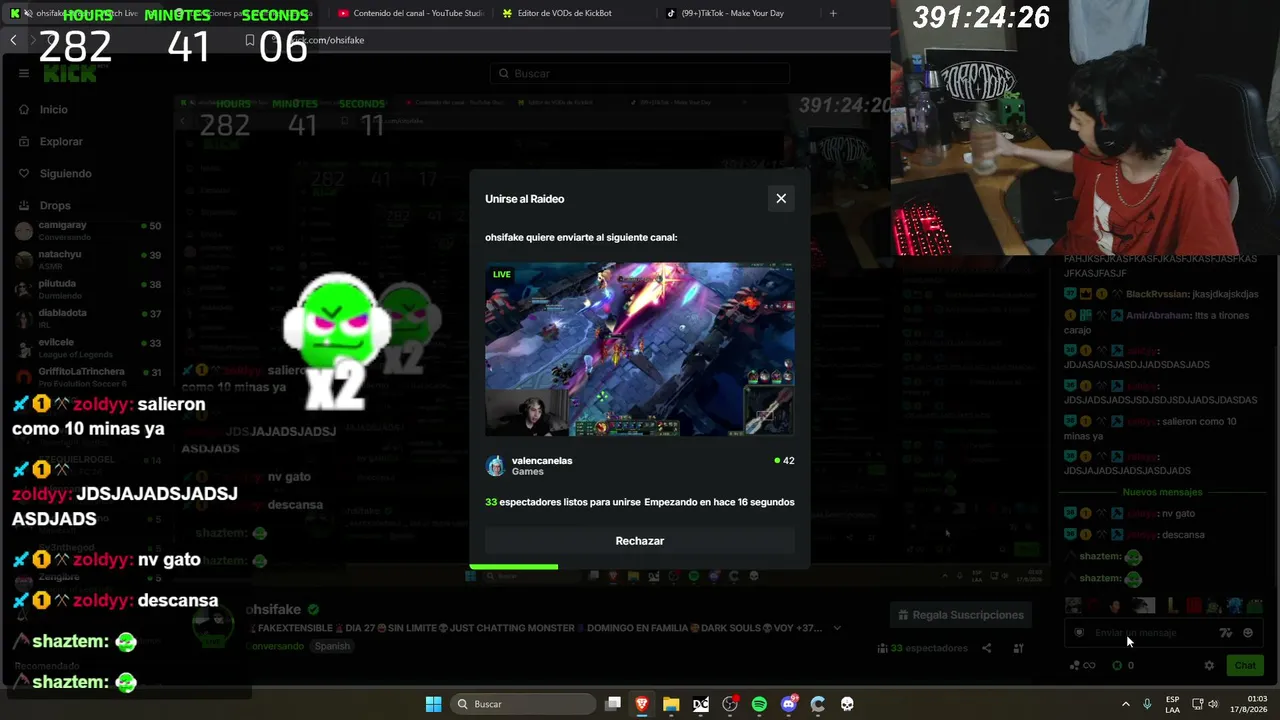This screenshot has height=720, width=1280.
Task: Switch to the YouTube Studio browser tab
Action: pyautogui.click(x=410, y=13)
